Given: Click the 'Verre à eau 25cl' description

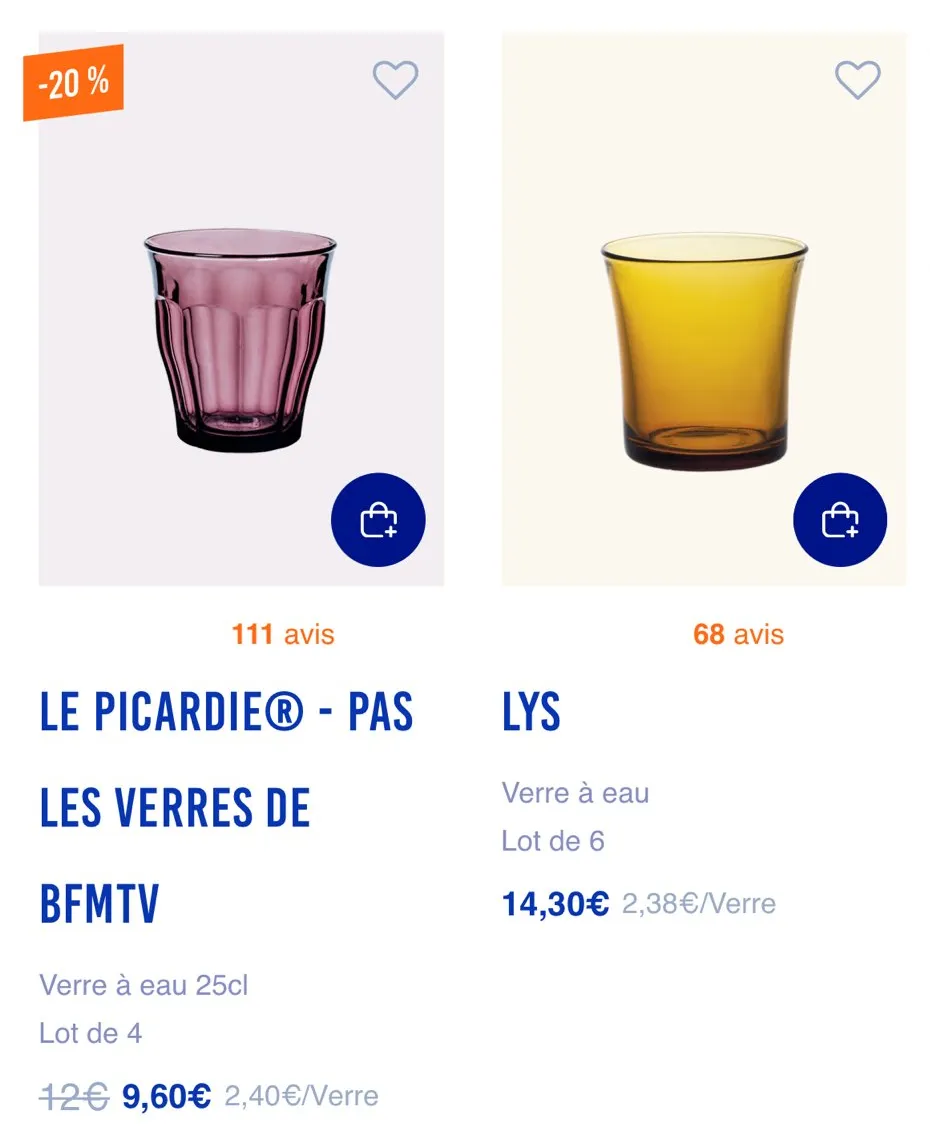Looking at the screenshot, I should pos(143,985).
